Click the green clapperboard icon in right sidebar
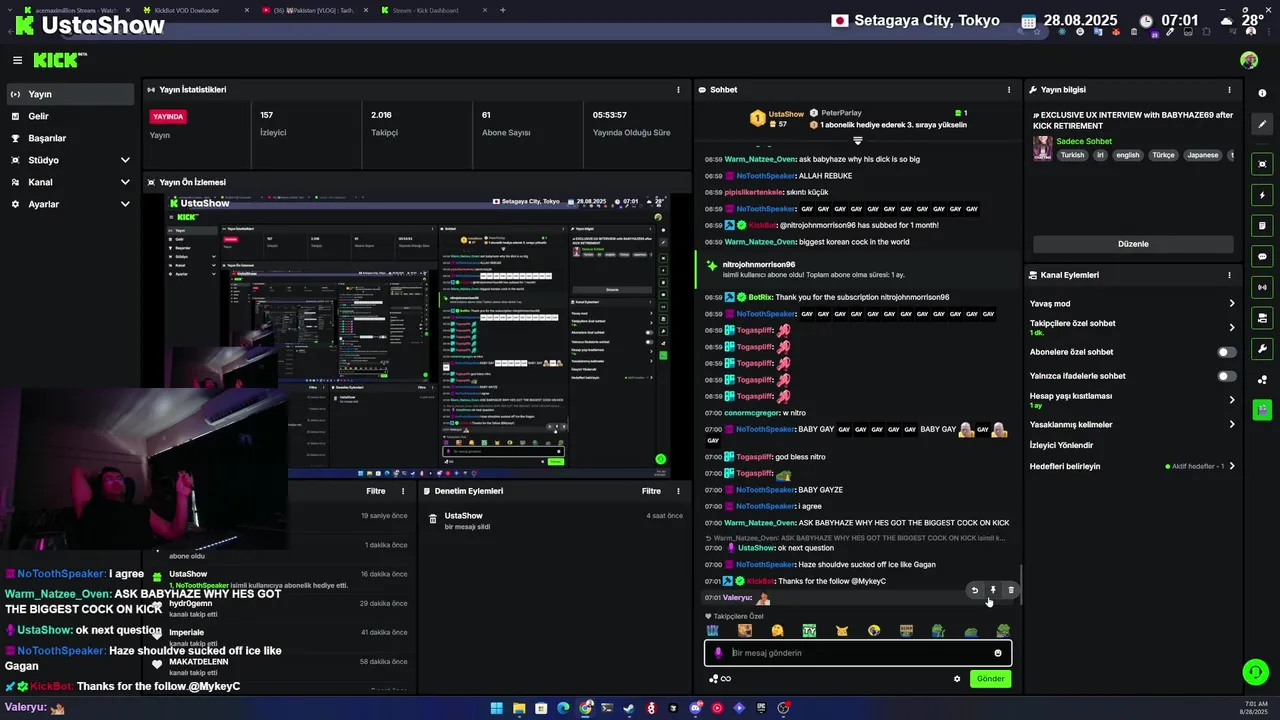The width and height of the screenshot is (1280, 720). (1263, 409)
